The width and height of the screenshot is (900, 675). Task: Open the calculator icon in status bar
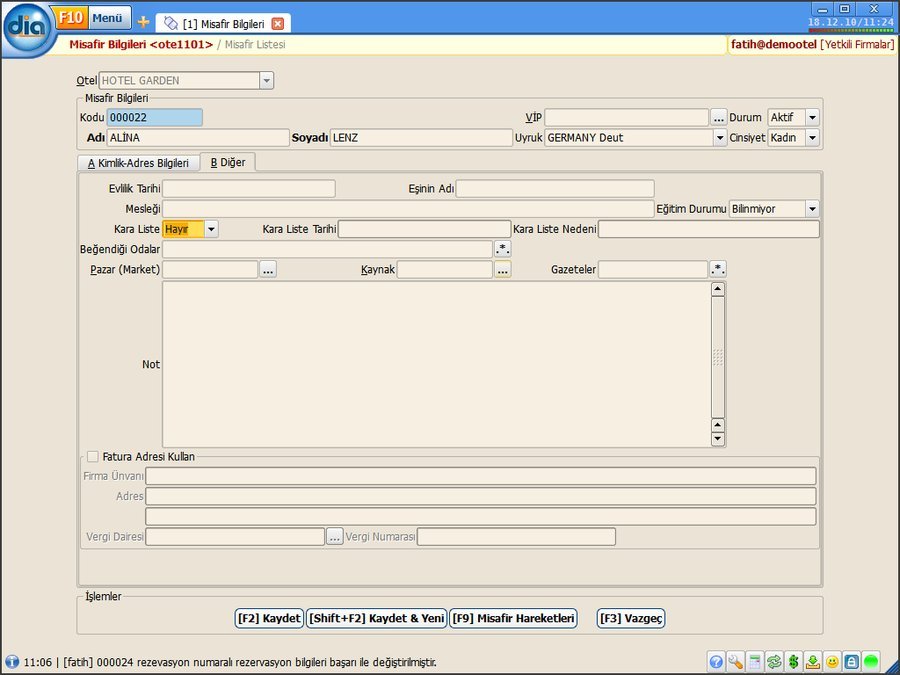pyautogui.click(x=755, y=662)
